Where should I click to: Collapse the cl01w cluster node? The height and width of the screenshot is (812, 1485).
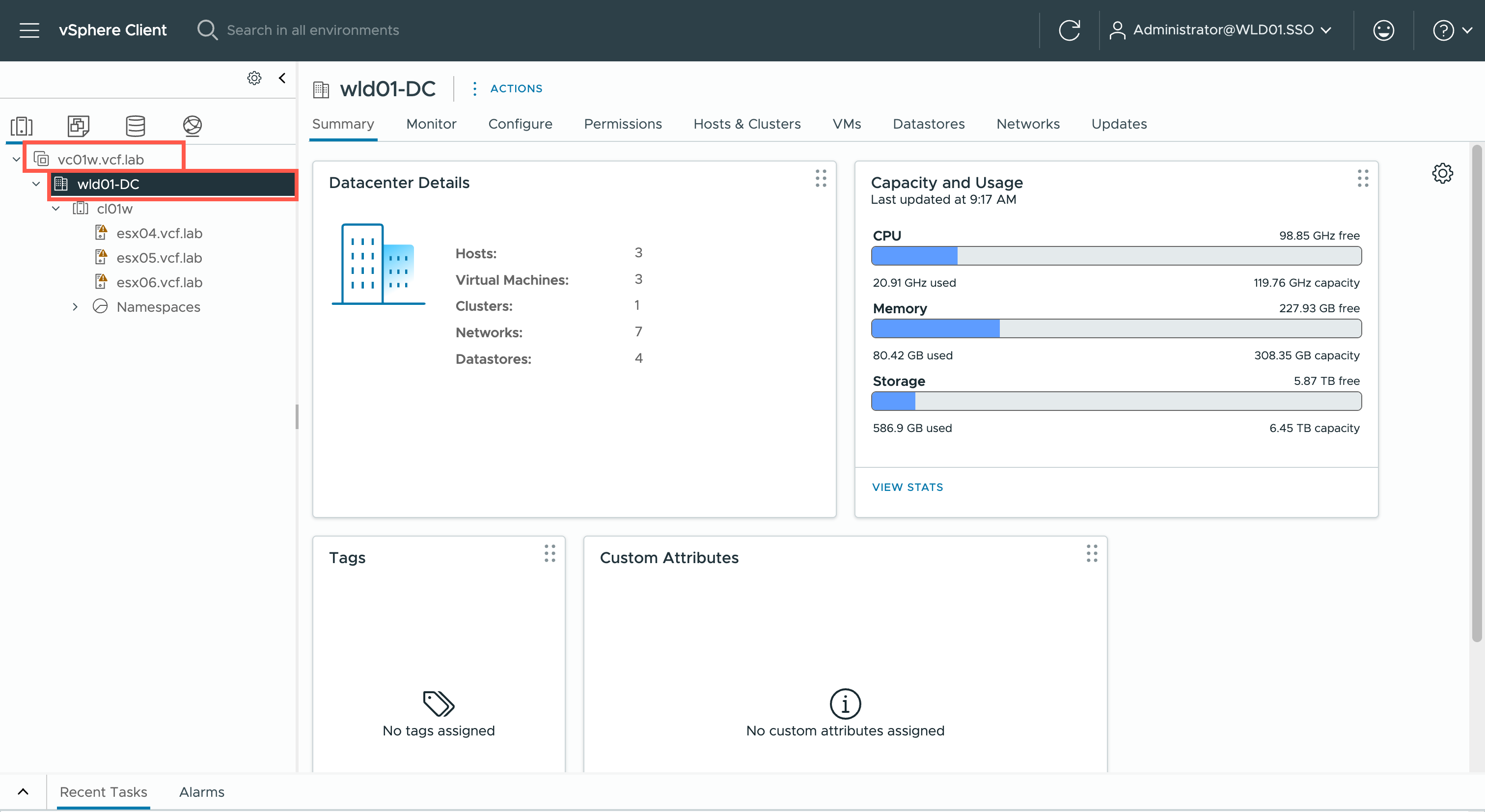pos(56,209)
